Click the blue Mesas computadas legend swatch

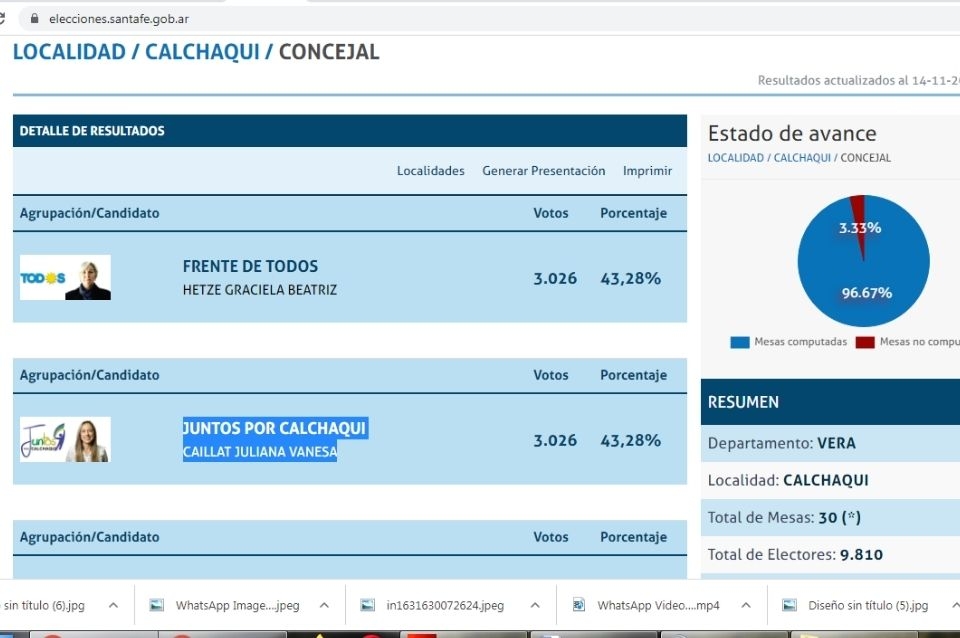point(740,342)
